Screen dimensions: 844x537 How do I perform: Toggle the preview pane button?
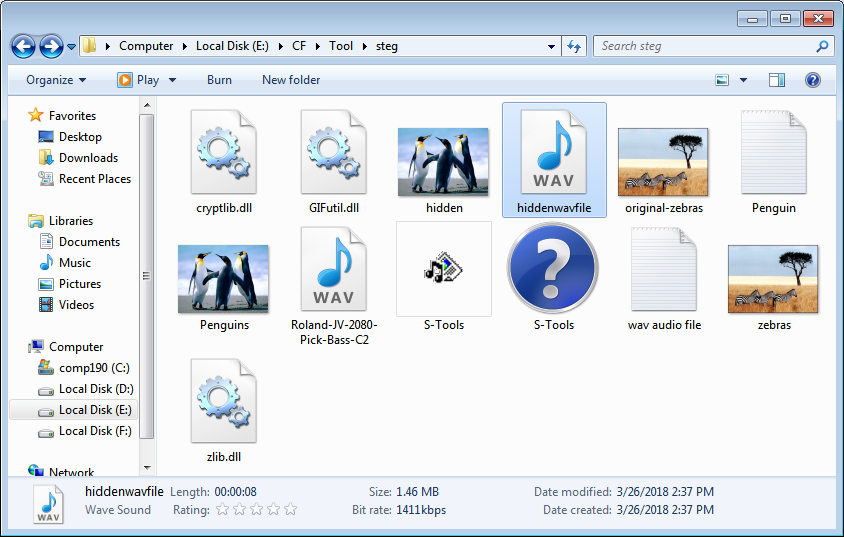click(x=777, y=80)
